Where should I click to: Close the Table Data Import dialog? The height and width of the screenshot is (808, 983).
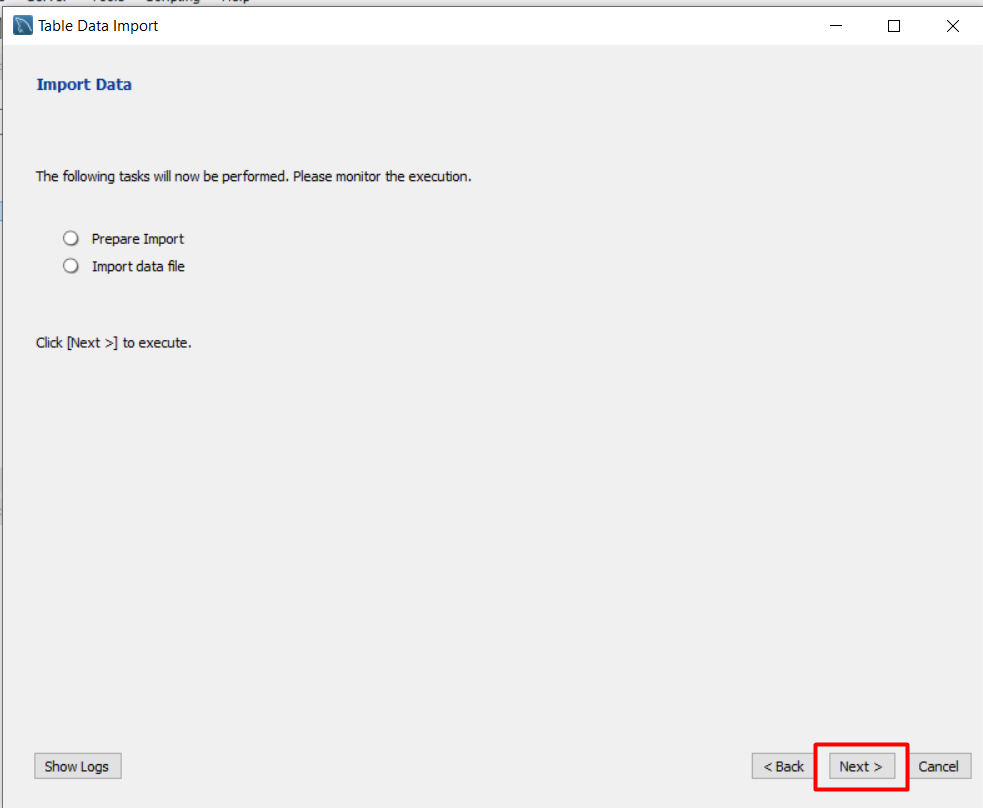tap(953, 26)
